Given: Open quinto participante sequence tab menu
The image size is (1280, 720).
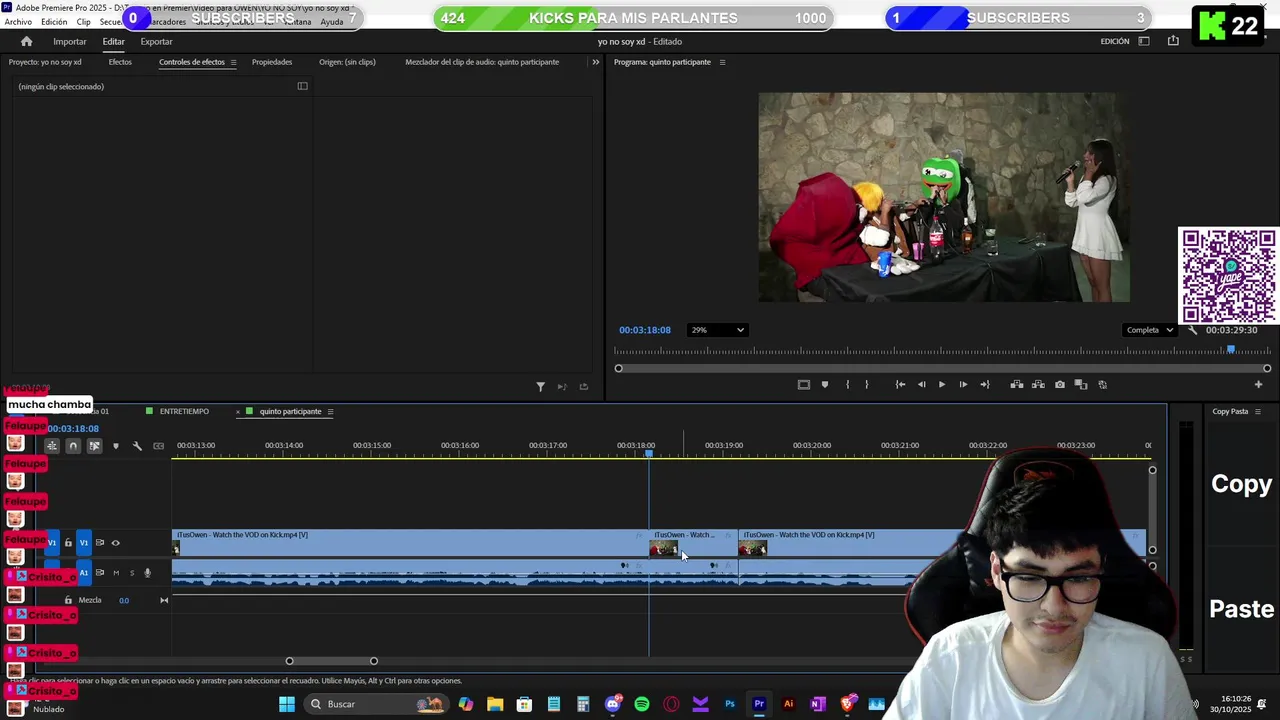Looking at the screenshot, I should pyautogui.click(x=330, y=412).
